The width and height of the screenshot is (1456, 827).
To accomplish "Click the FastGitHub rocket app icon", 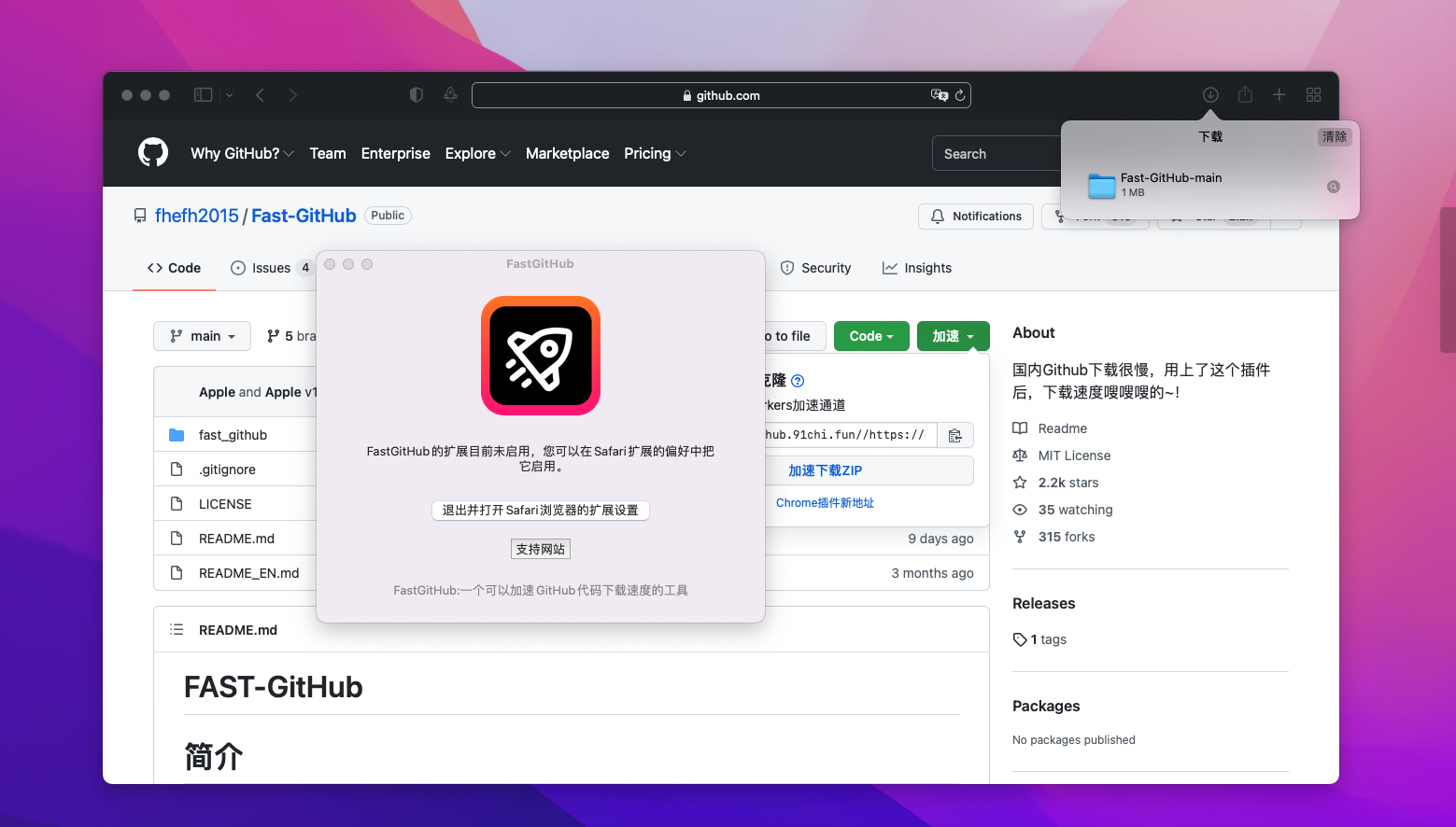I will 541,356.
